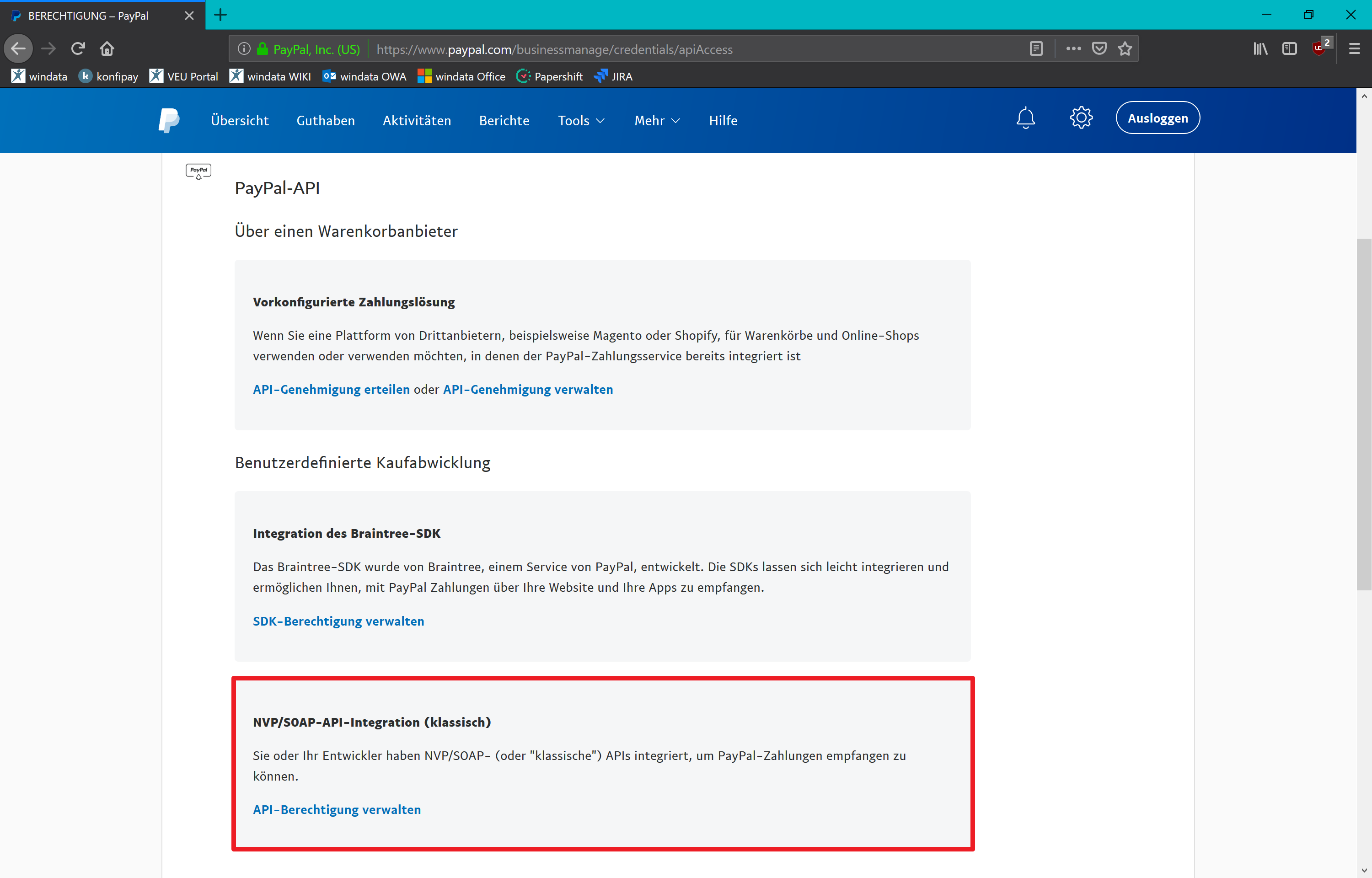Open the notifications bell
1372x878 pixels.
[x=1025, y=118]
